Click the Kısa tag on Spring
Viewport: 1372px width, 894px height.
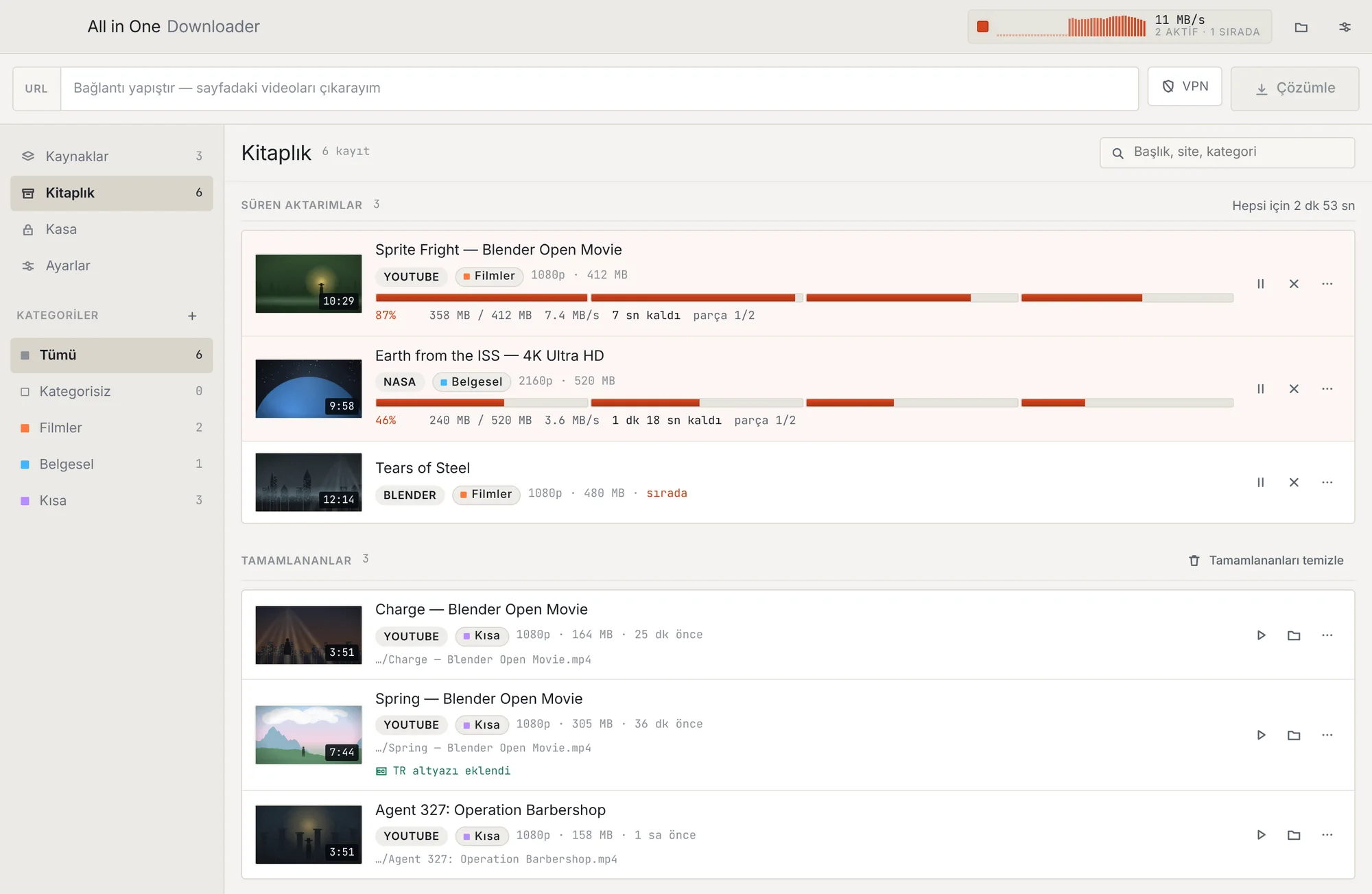point(482,725)
